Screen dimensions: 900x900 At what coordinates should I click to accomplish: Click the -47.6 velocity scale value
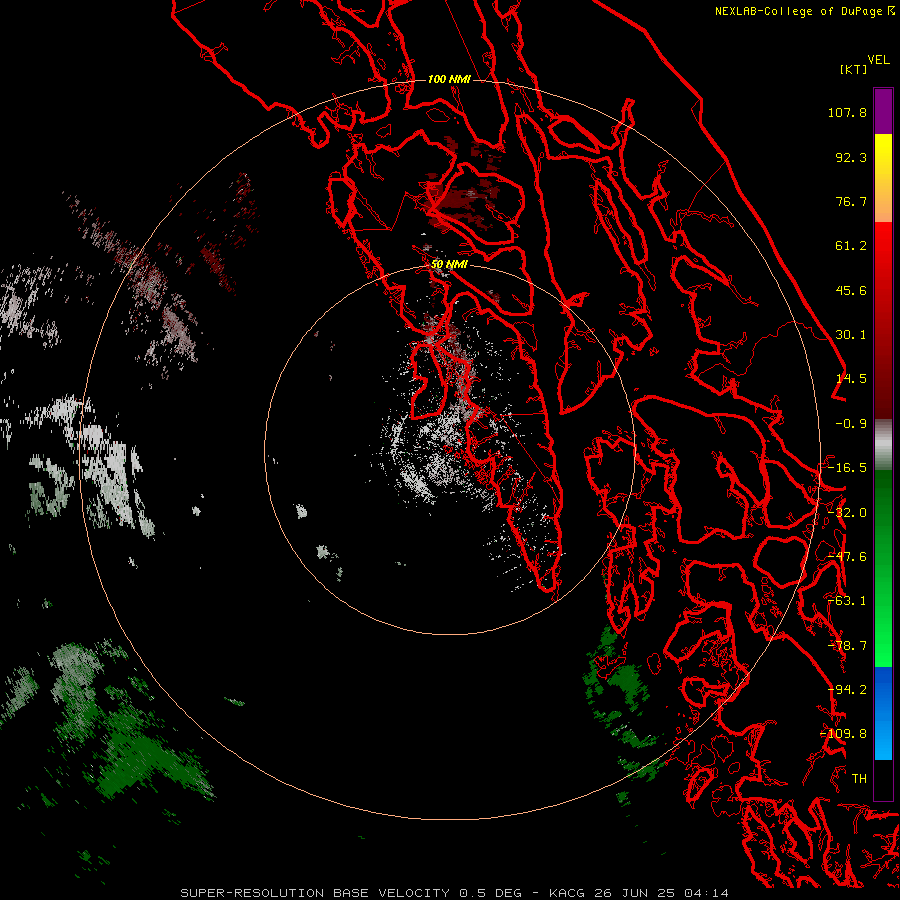pos(847,557)
